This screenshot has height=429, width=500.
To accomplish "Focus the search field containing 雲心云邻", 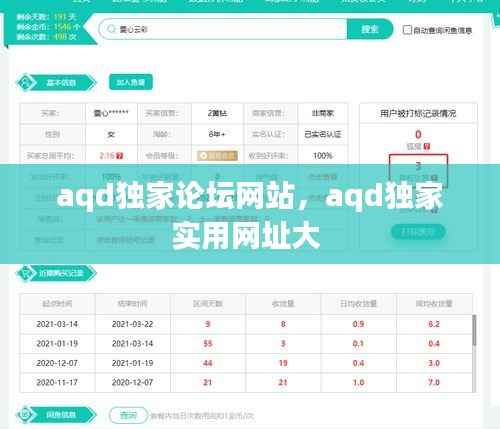I will [223, 29].
